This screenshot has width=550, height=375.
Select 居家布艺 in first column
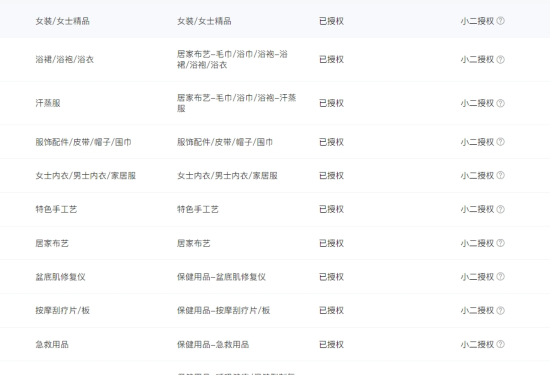[x=52, y=243]
